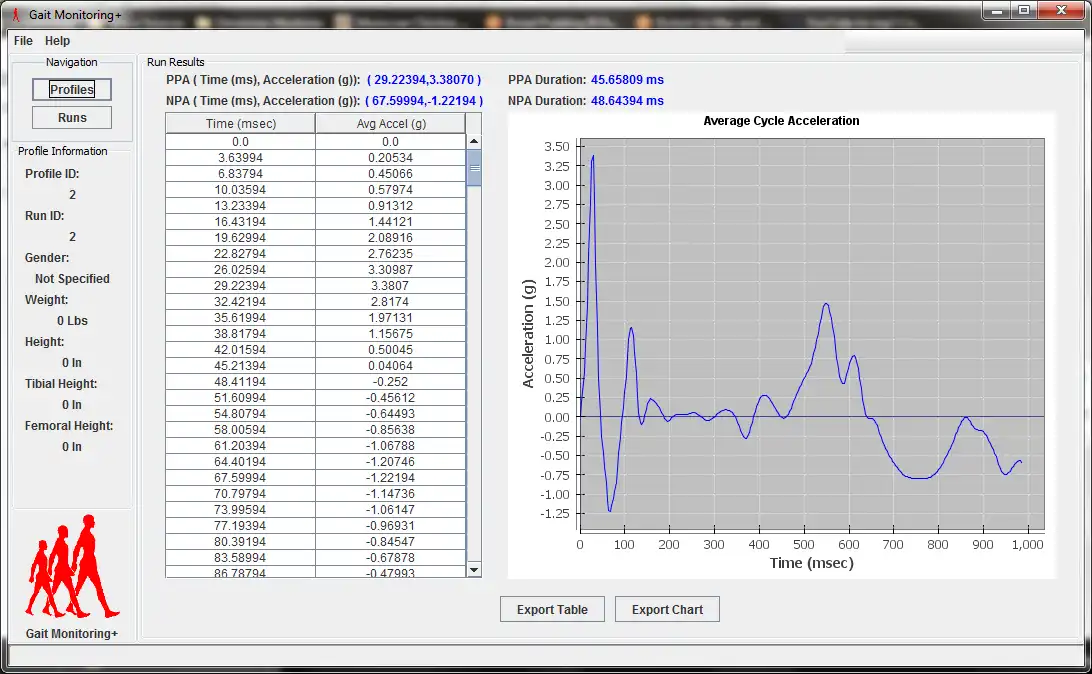Select the table cell 0.20534
Viewport: 1092px width, 674px height.
[x=391, y=158]
